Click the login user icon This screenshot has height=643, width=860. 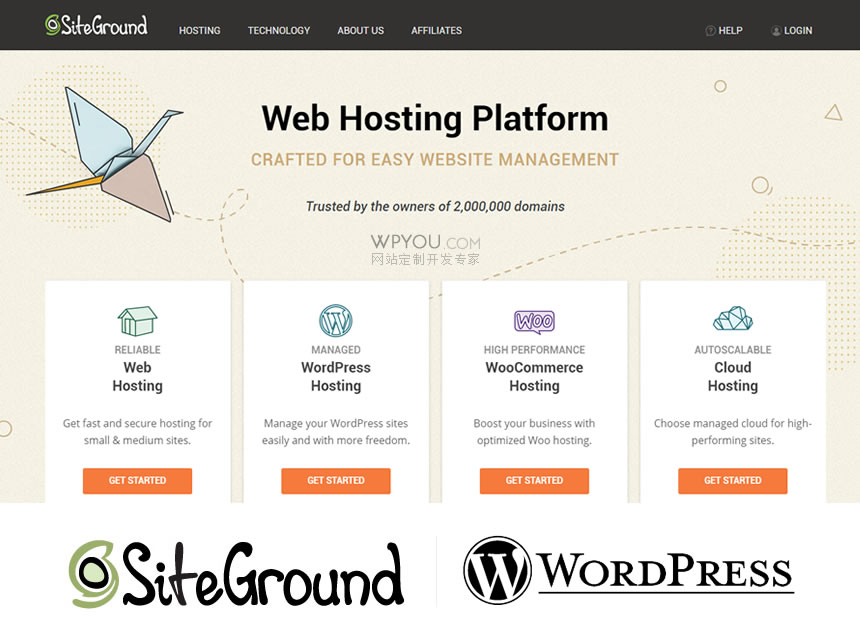(776, 31)
